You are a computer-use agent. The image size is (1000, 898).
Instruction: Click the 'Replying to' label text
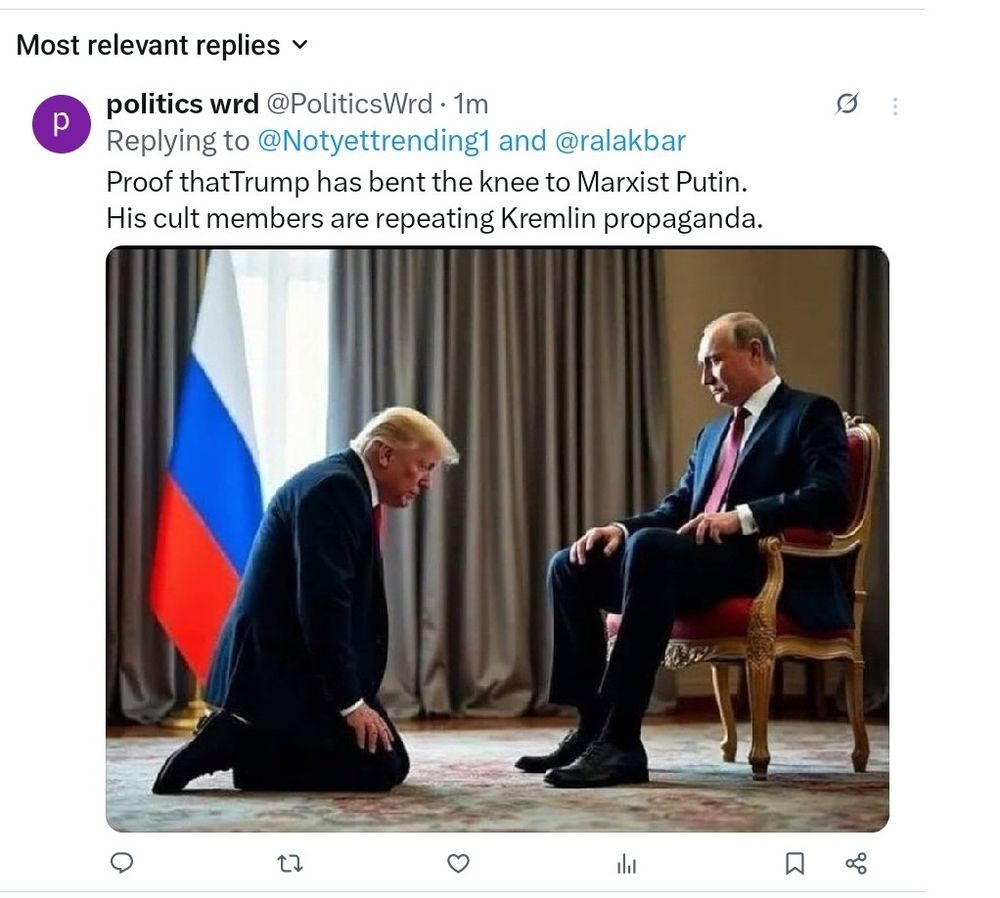177,141
